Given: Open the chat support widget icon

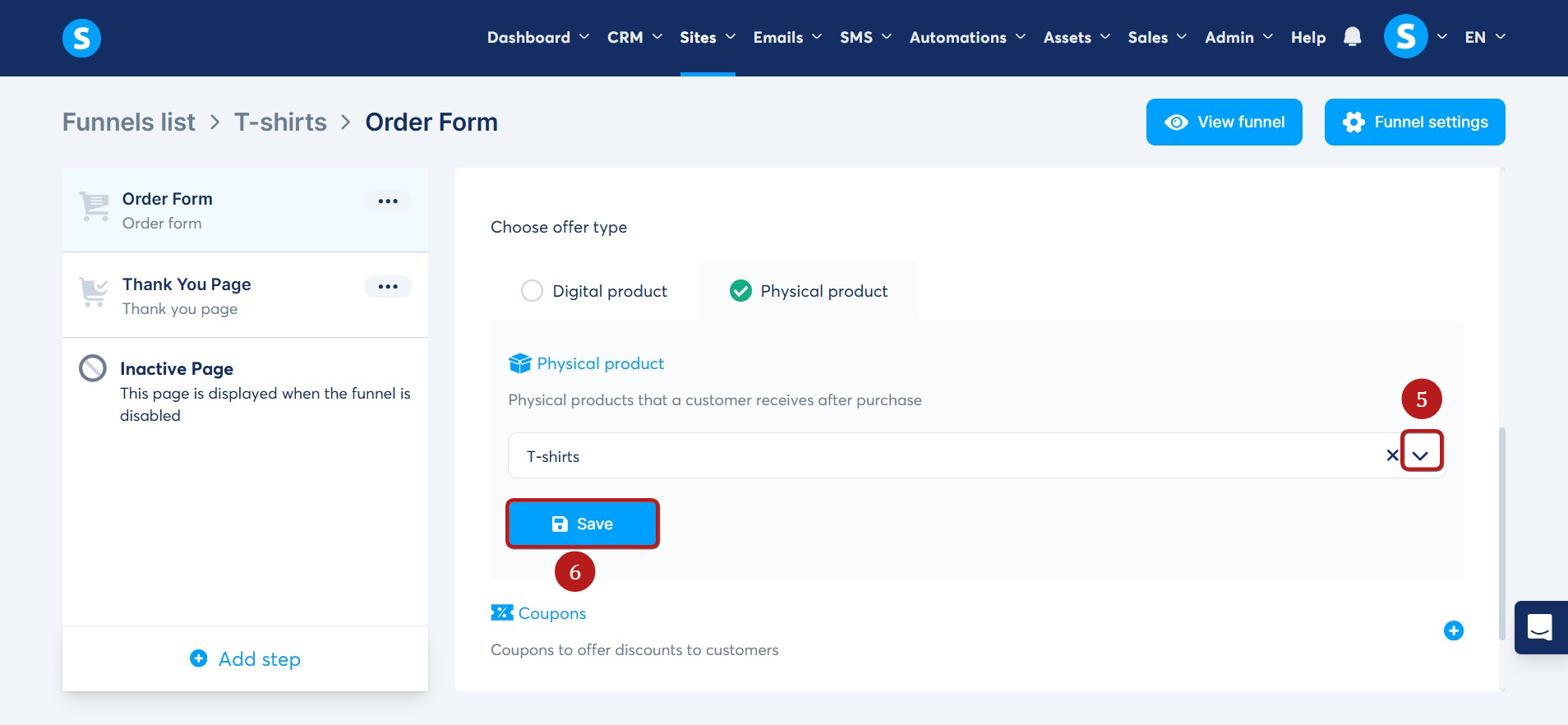Looking at the screenshot, I should [1540, 627].
